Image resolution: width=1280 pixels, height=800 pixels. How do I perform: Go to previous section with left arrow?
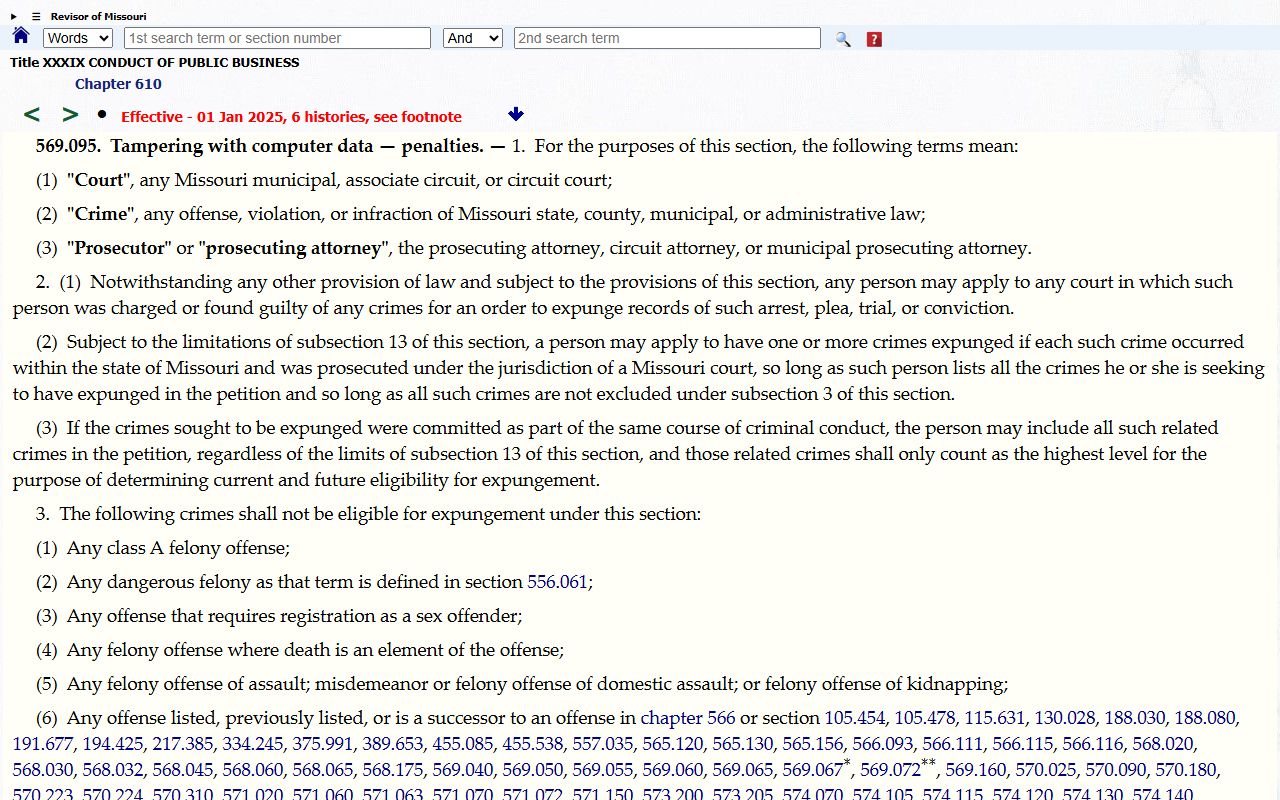[x=32, y=115]
